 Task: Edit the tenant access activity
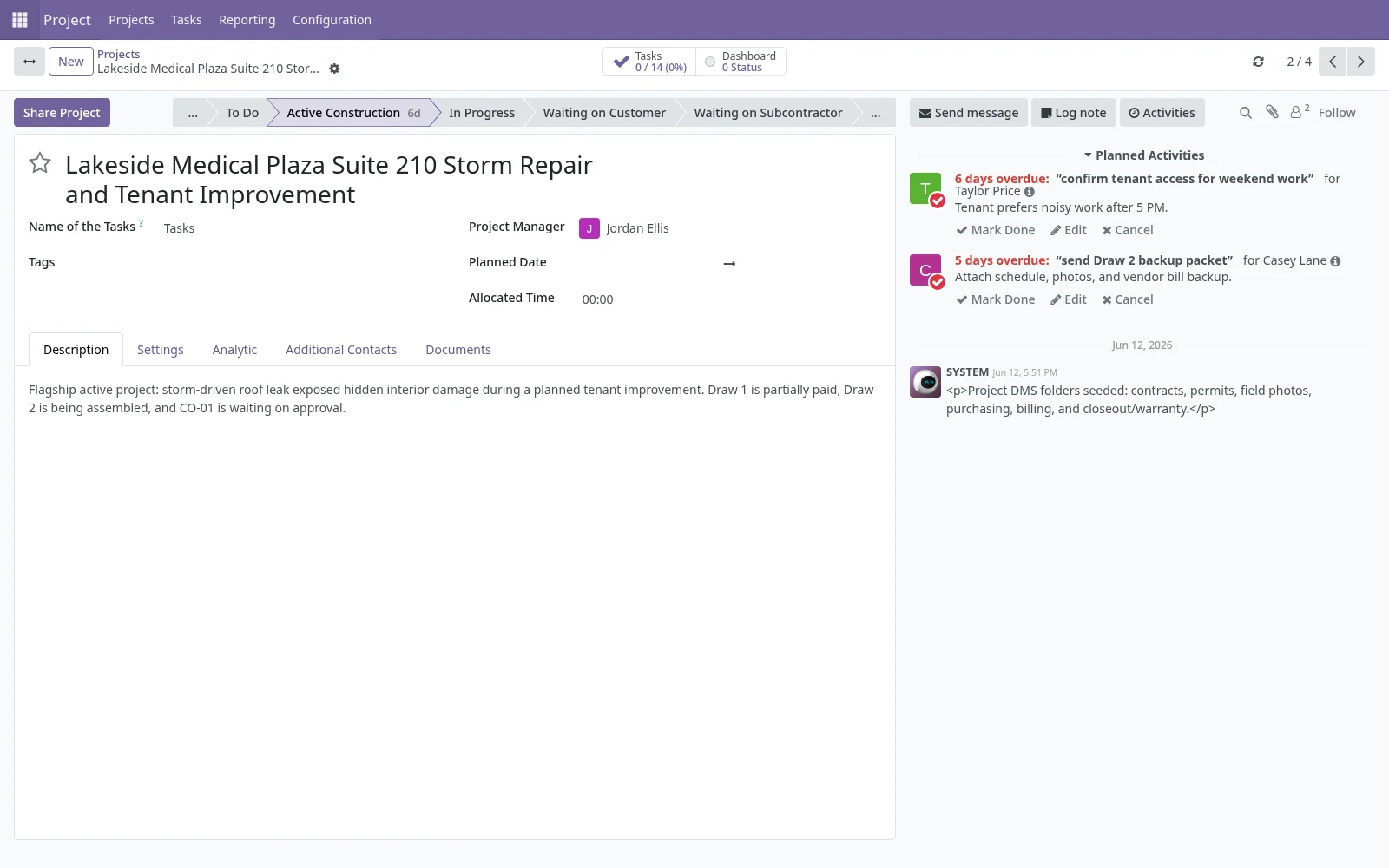(x=1069, y=230)
